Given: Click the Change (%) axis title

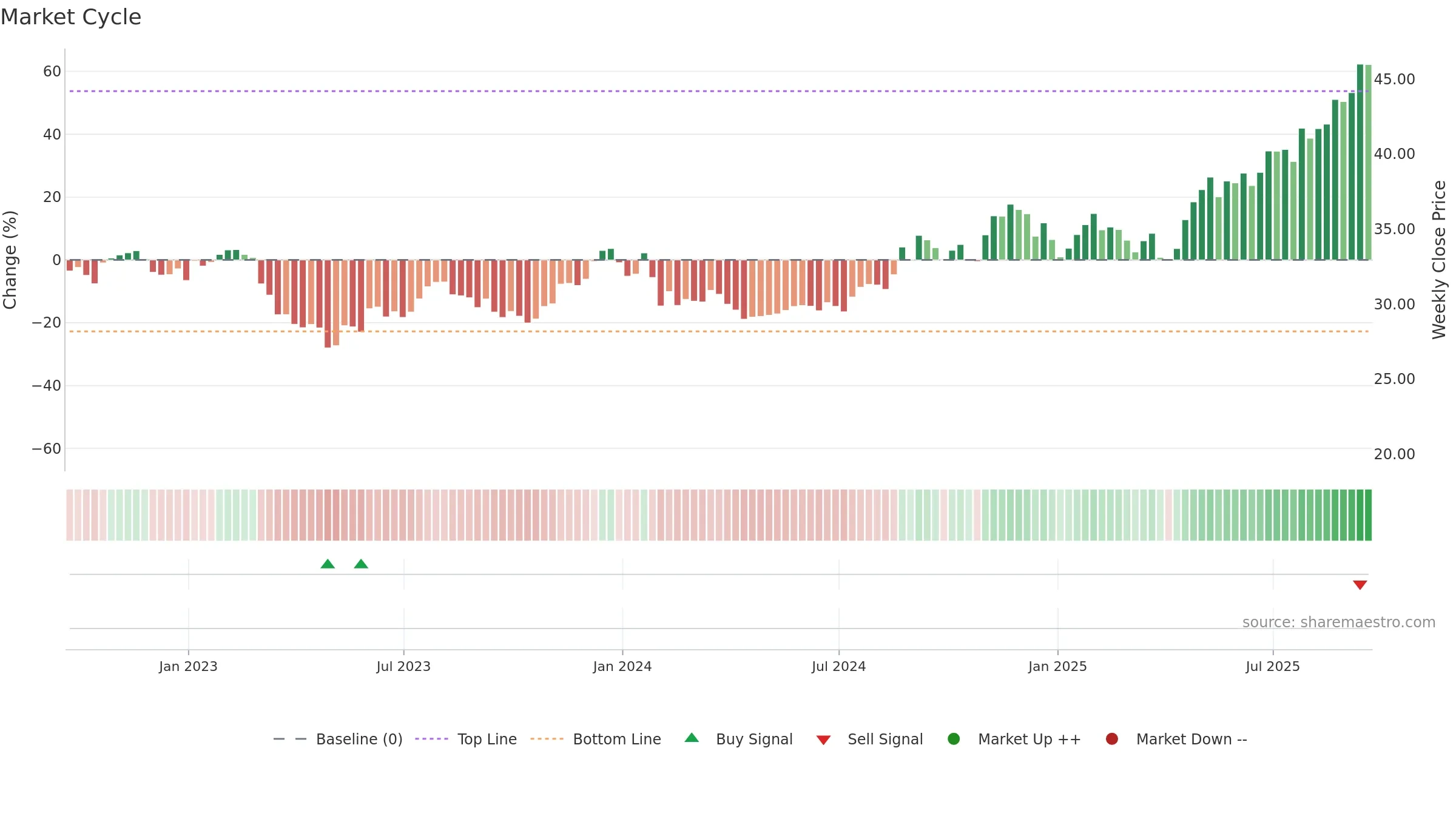Looking at the screenshot, I should click(10, 260).
